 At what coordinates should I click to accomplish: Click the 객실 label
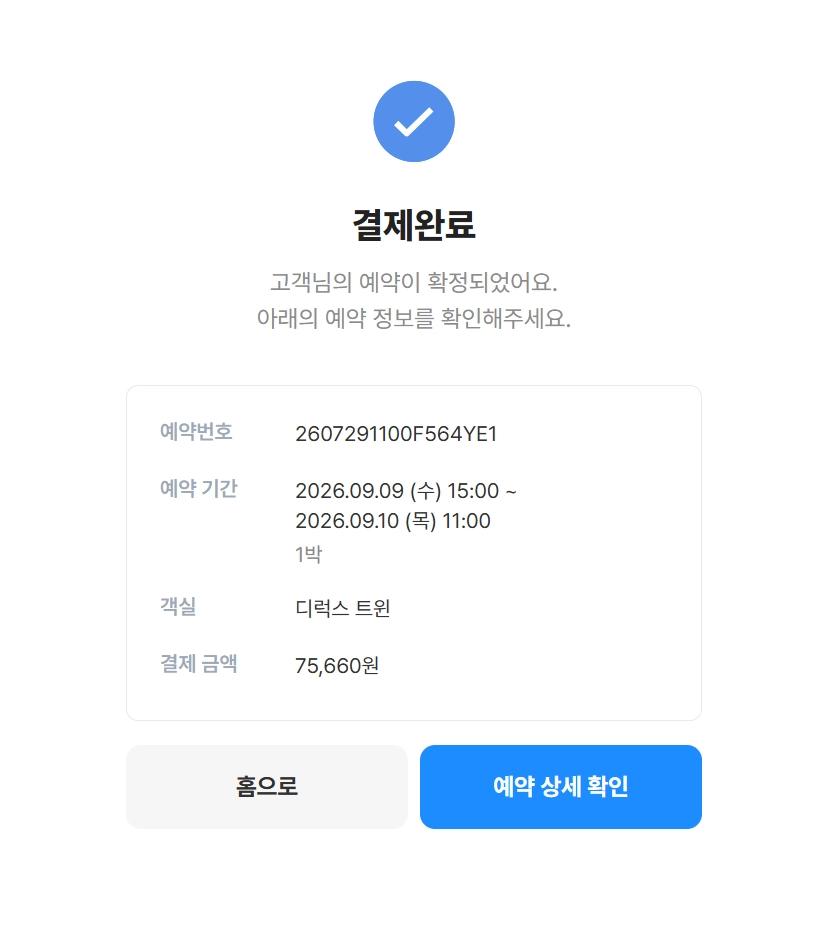pyautogui.click(x=178, y=606)
